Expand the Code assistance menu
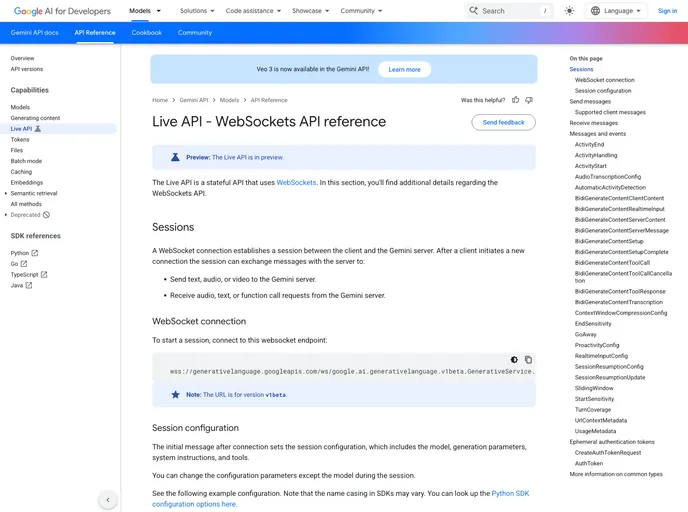This screenshot has width=688, height=512. coord(253,11)
